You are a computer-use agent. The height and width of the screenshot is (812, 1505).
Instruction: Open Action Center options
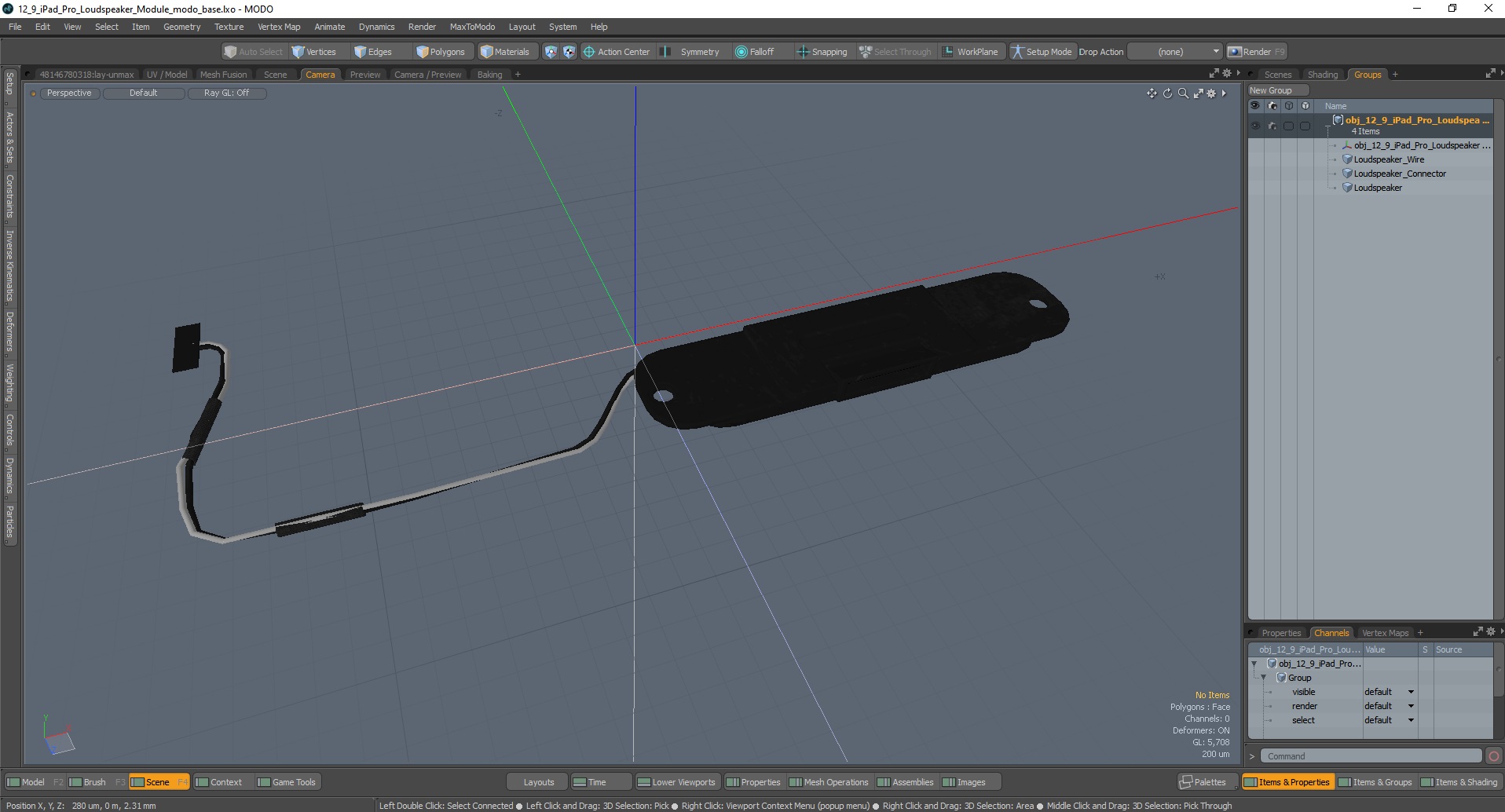[617, 52]
